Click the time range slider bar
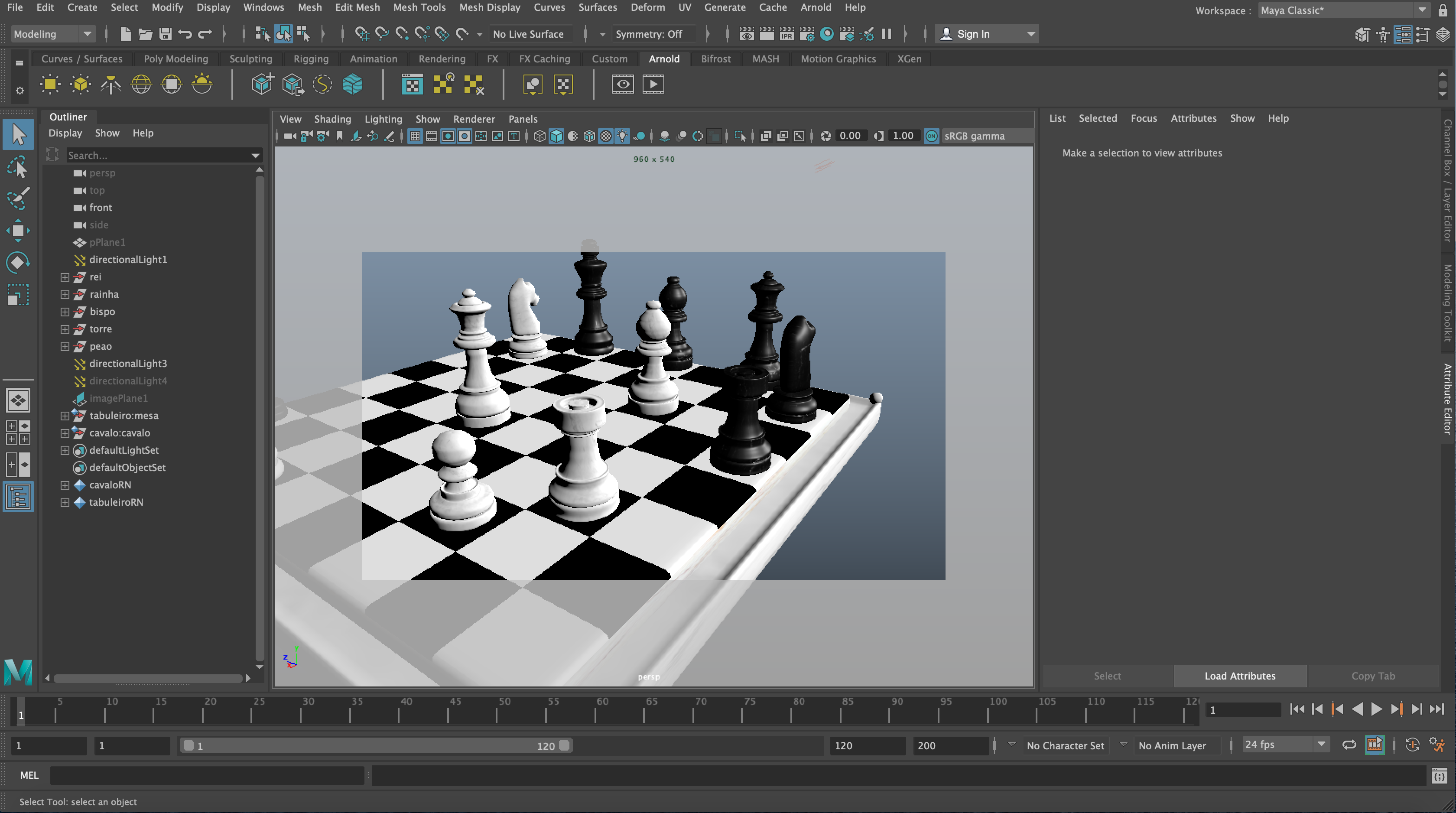1456x813 pixels. point(376,746)
